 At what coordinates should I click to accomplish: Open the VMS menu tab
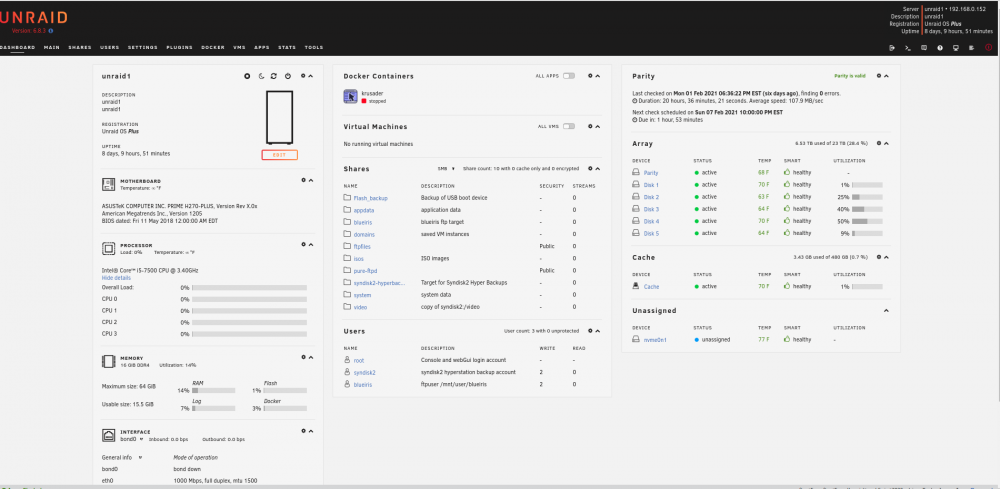point(239,47)
